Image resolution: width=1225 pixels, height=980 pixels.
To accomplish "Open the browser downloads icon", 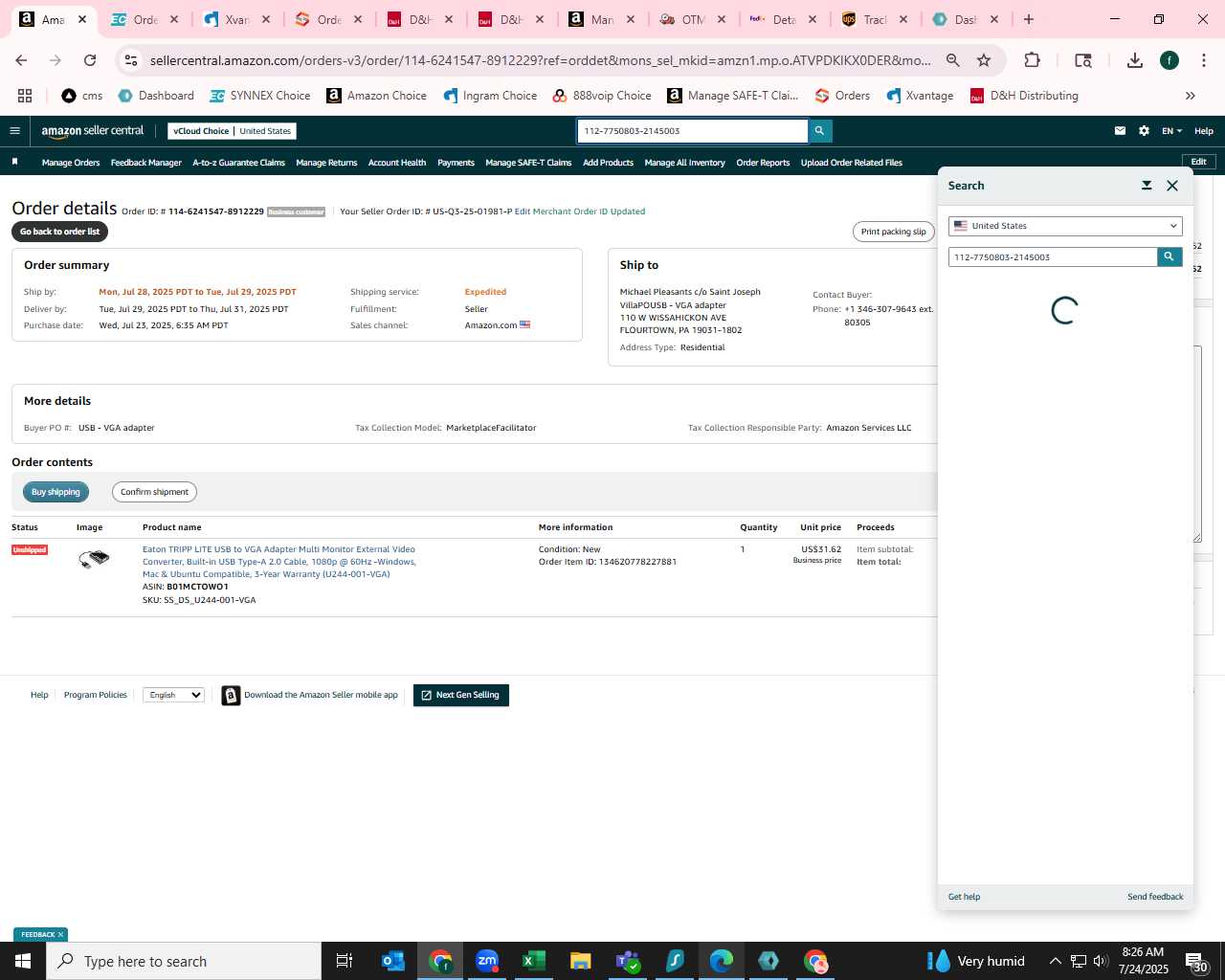I will tap(1135, 60).
